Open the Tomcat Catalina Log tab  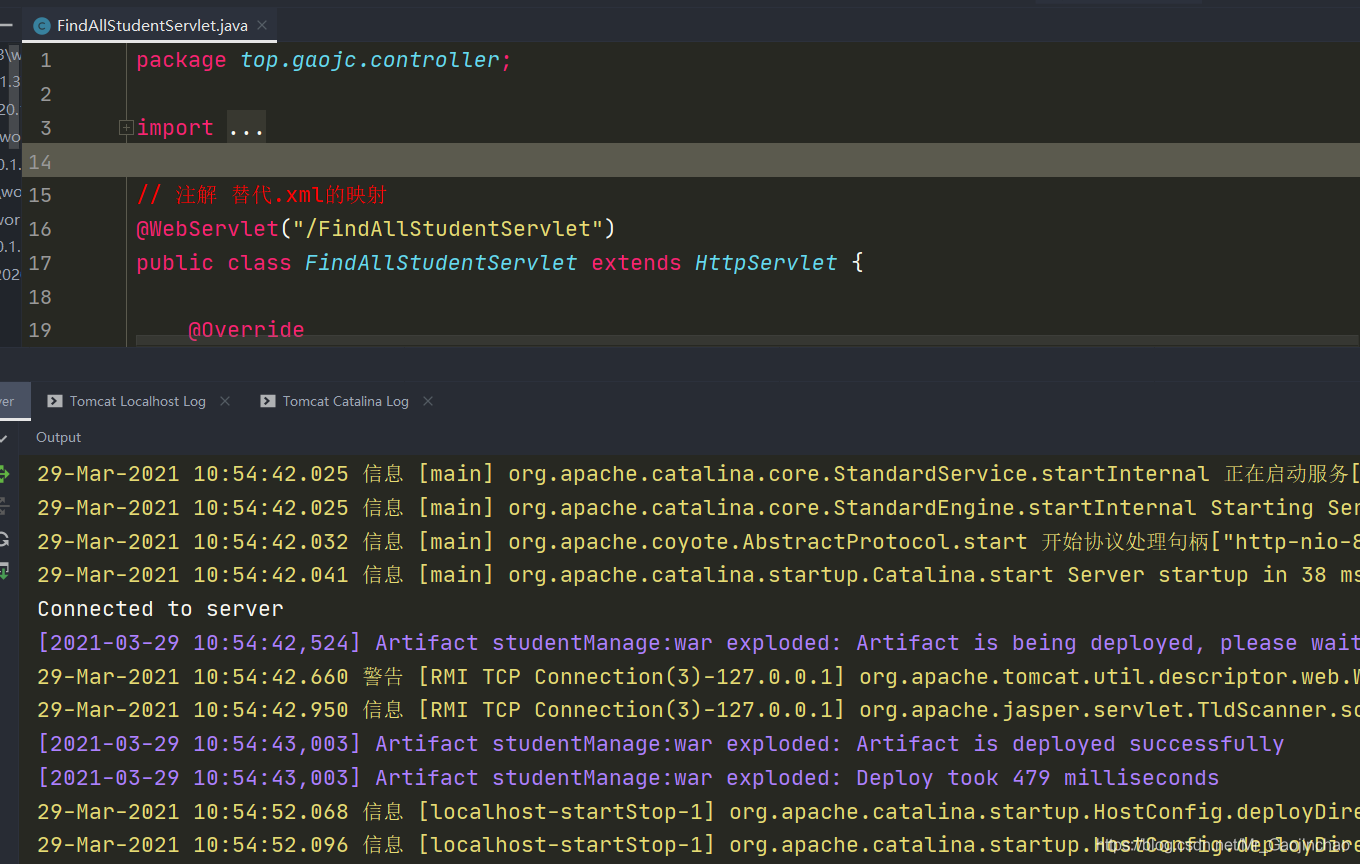pos(345,401)
